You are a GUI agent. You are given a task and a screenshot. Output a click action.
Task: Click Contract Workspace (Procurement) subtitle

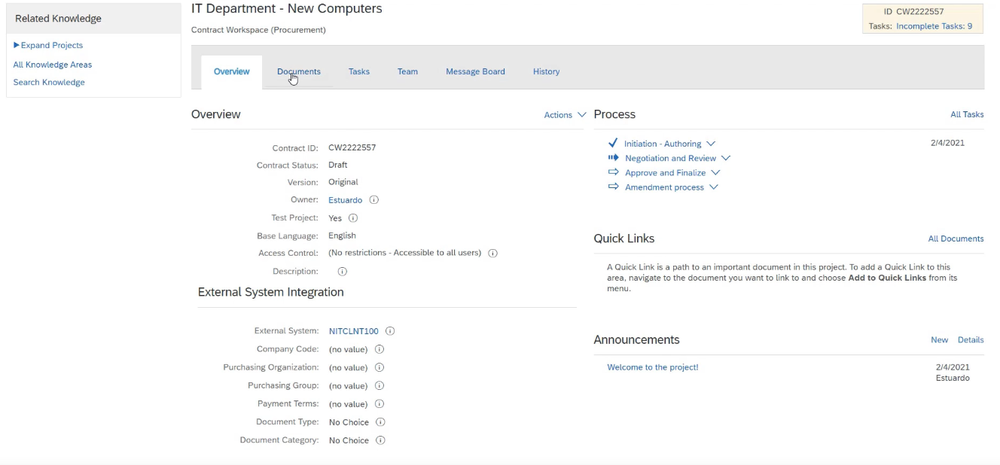258,30
